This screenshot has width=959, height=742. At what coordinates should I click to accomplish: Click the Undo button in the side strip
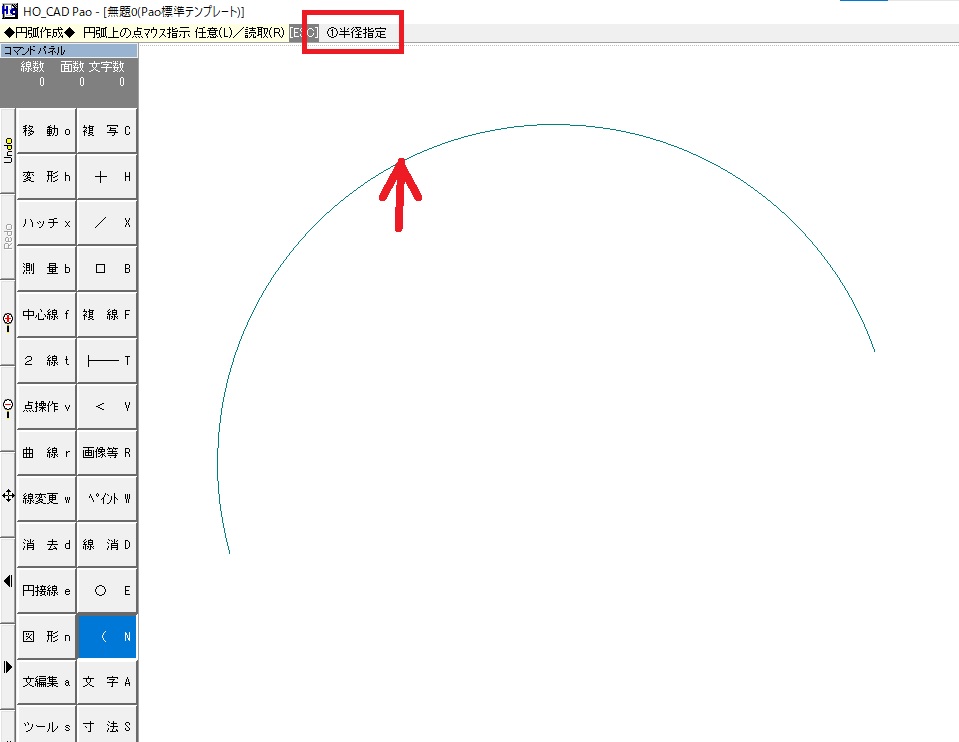pyautogui.click(x=8, y=149)
